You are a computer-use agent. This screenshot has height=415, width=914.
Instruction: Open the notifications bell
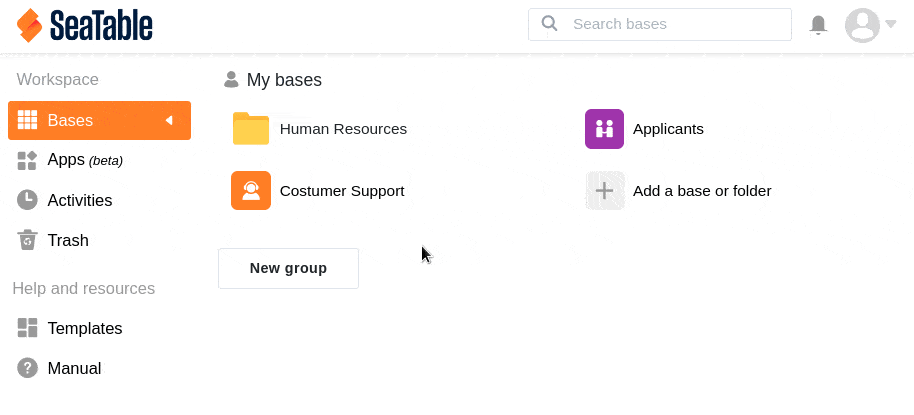pyautogui.click(x=818, y=24)
